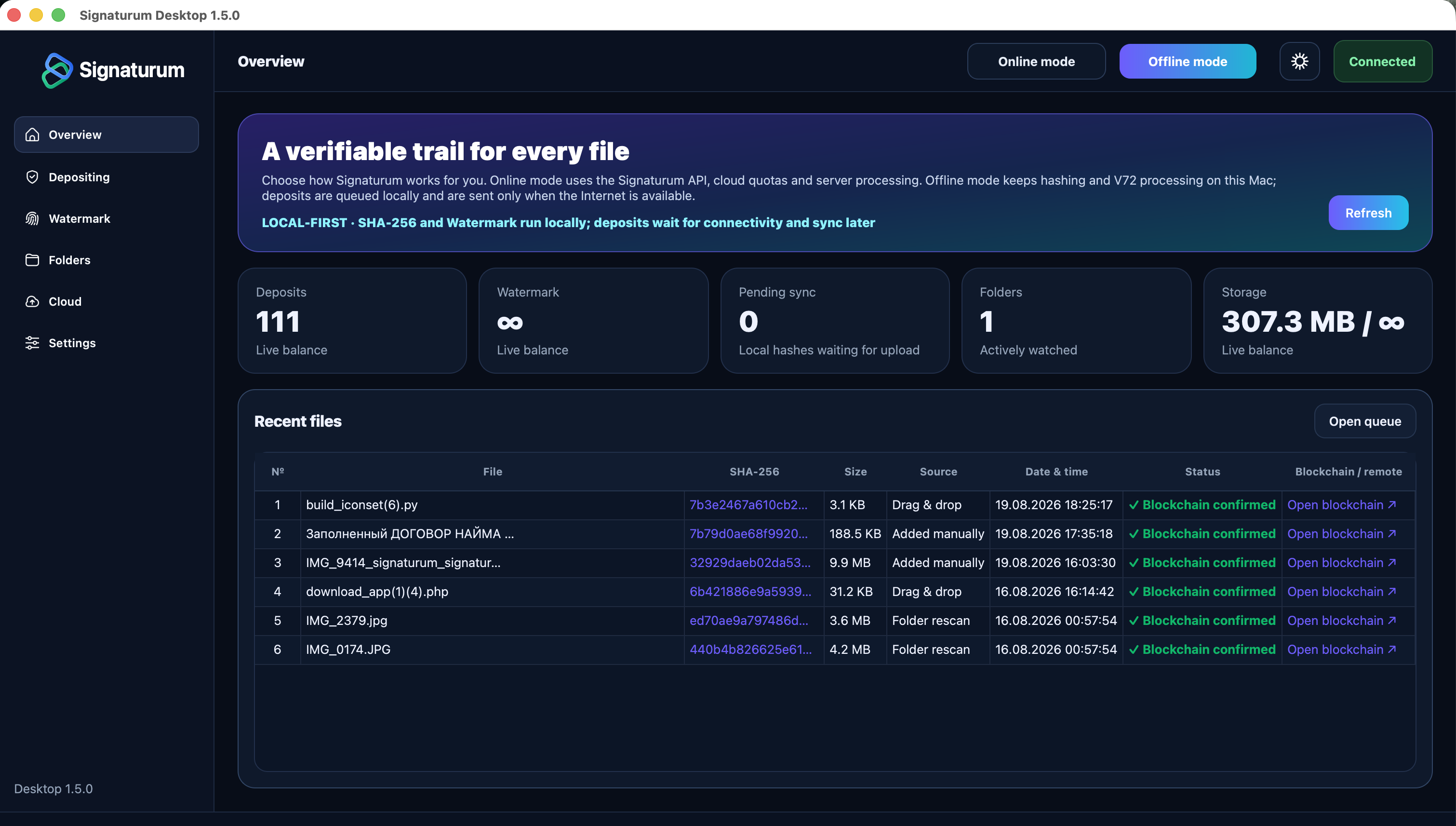Open blockchain link for download_app(1)(4).php
This screenshot has height=826, width=1456.
(1341, 592)
